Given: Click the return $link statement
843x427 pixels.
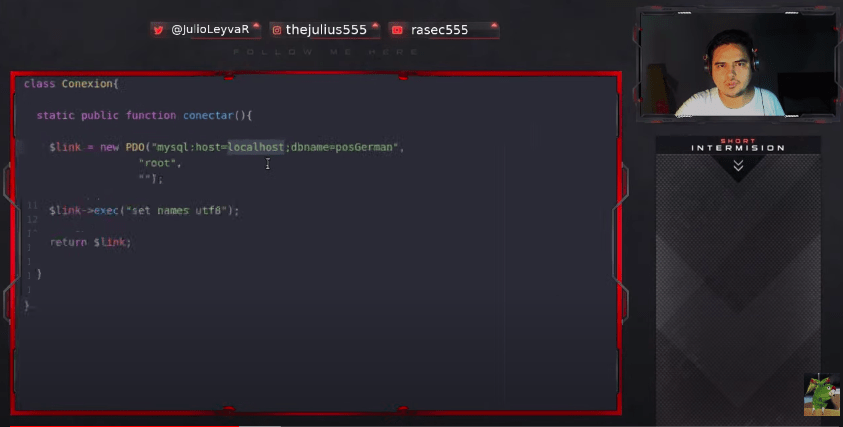Looking at the screenshot, I should [90, 242].
